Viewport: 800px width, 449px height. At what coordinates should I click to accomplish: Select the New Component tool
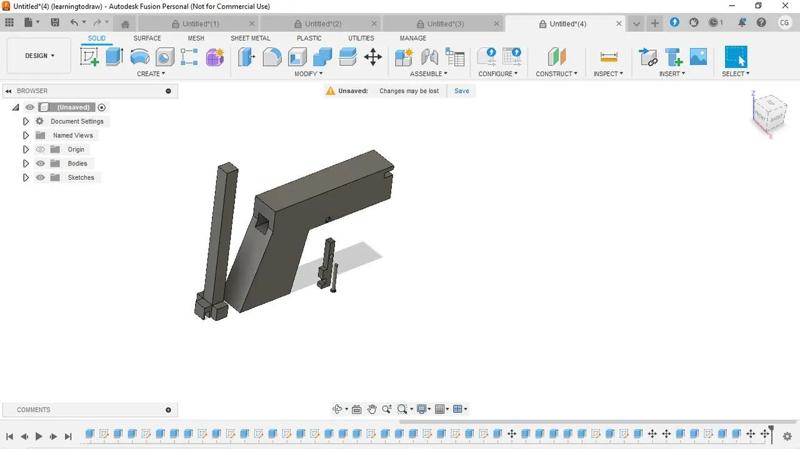tap(404, 57)
